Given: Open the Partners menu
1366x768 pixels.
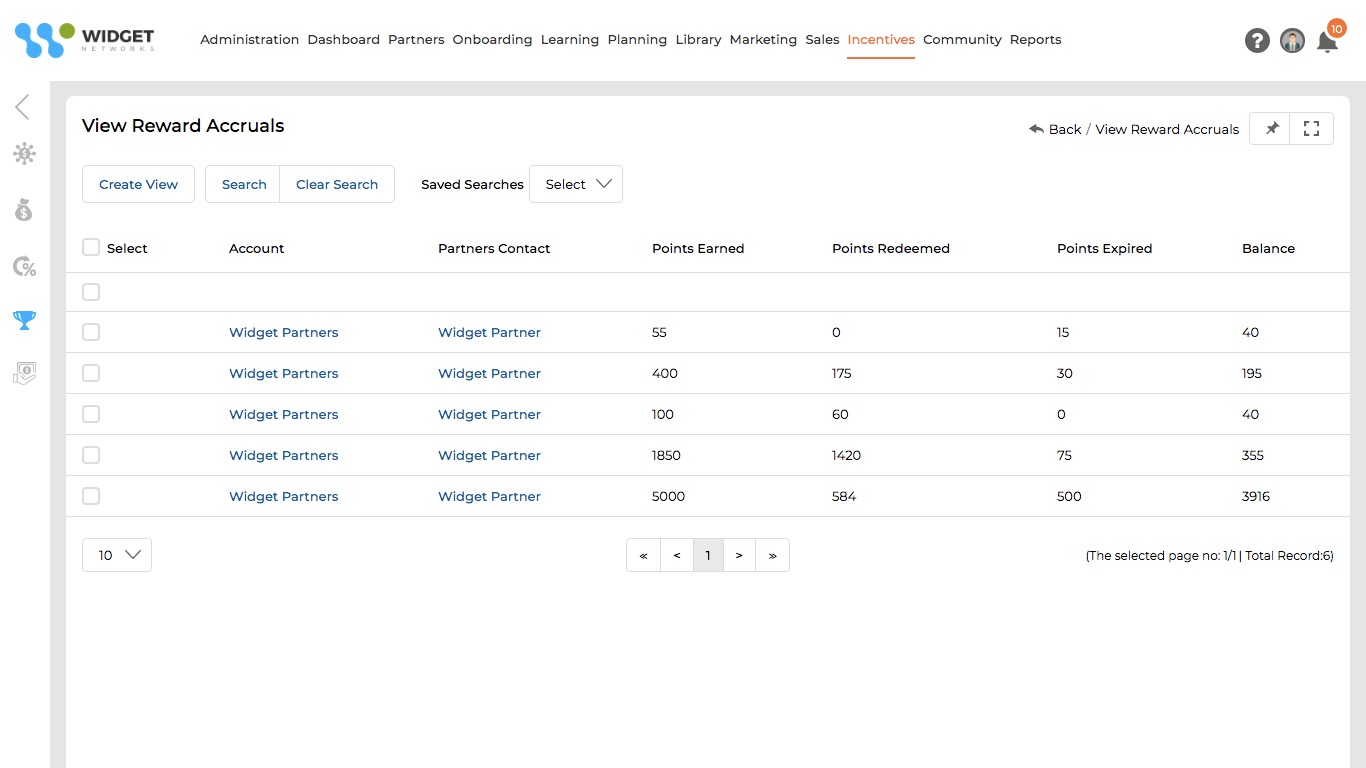Looking at the screenshot, I should (x=416, y=40).
